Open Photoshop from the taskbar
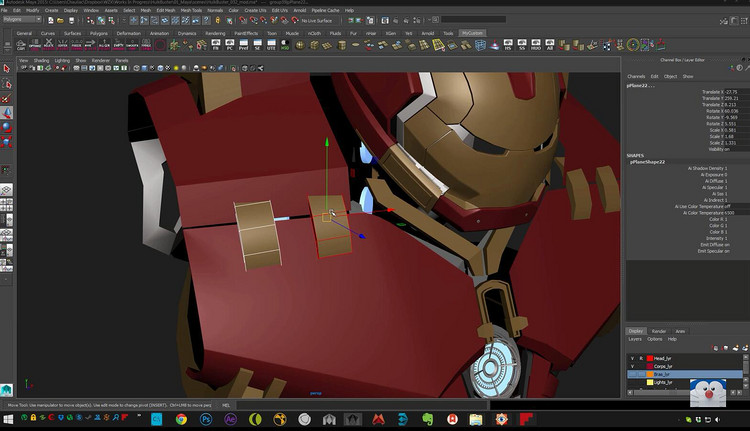Screen dimensions: 750x431 click(206, 420)
